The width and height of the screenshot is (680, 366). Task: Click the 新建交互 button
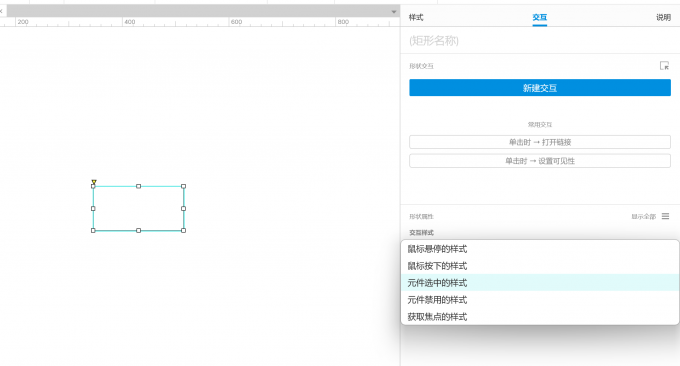pyautogui.click(x=539, y=88)
